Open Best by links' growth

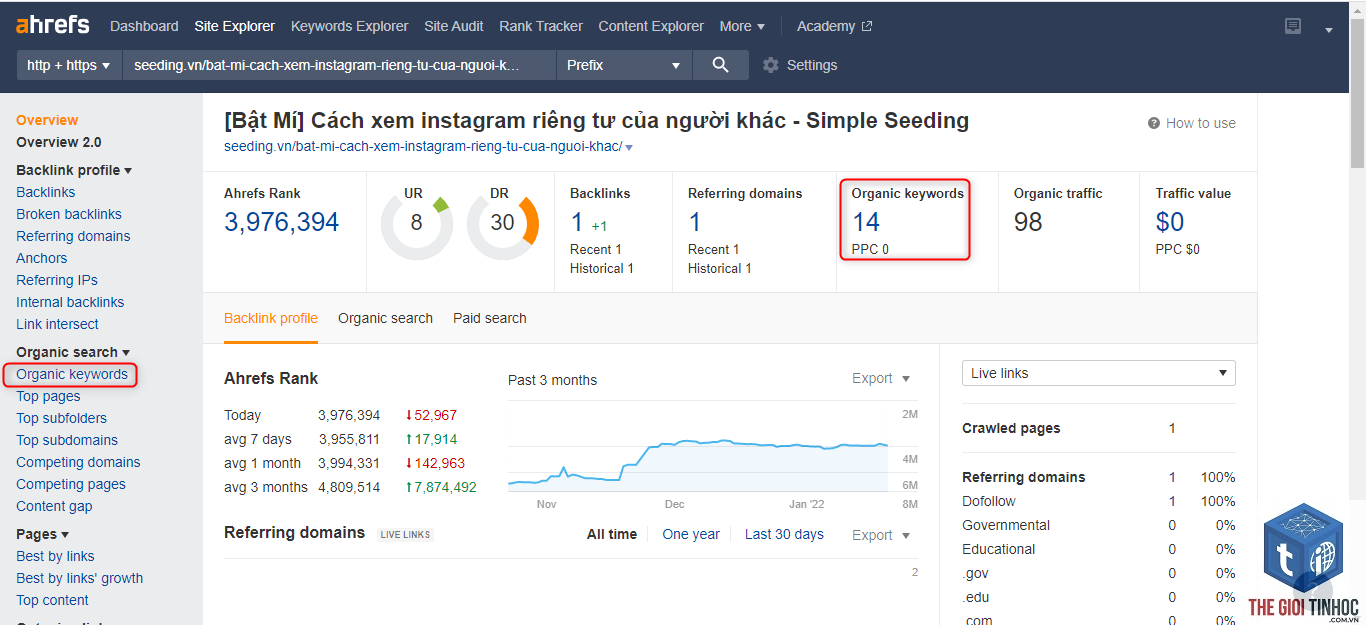coord(80,578)
